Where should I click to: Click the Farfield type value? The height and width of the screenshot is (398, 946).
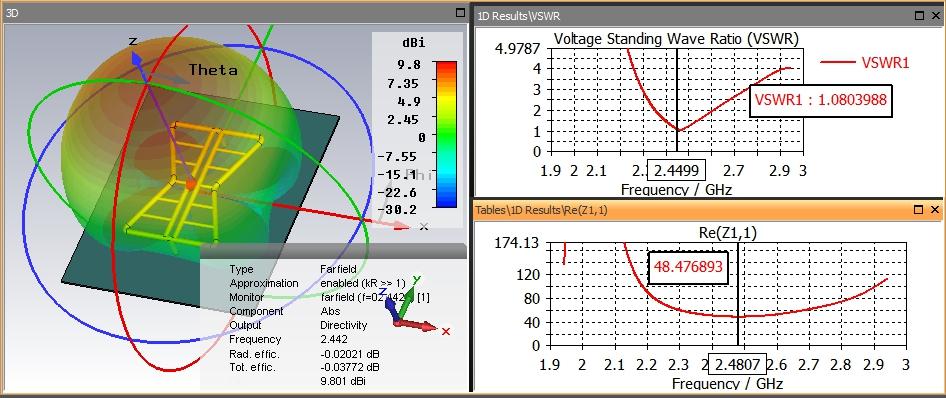338,269
